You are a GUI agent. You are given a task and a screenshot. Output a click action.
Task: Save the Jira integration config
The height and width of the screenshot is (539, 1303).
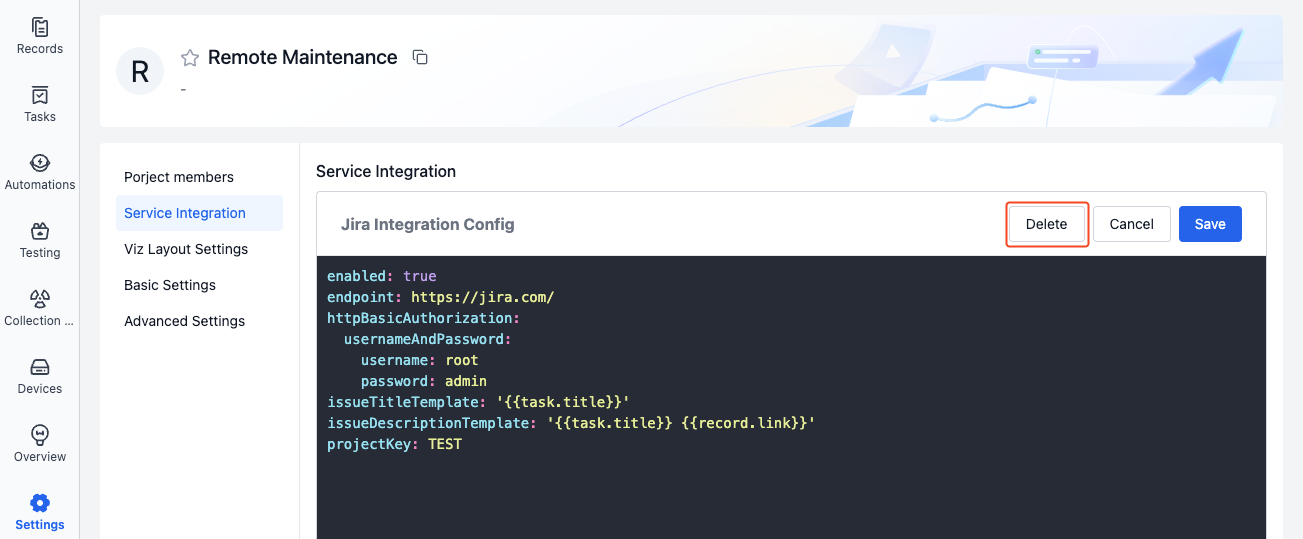1210,224
